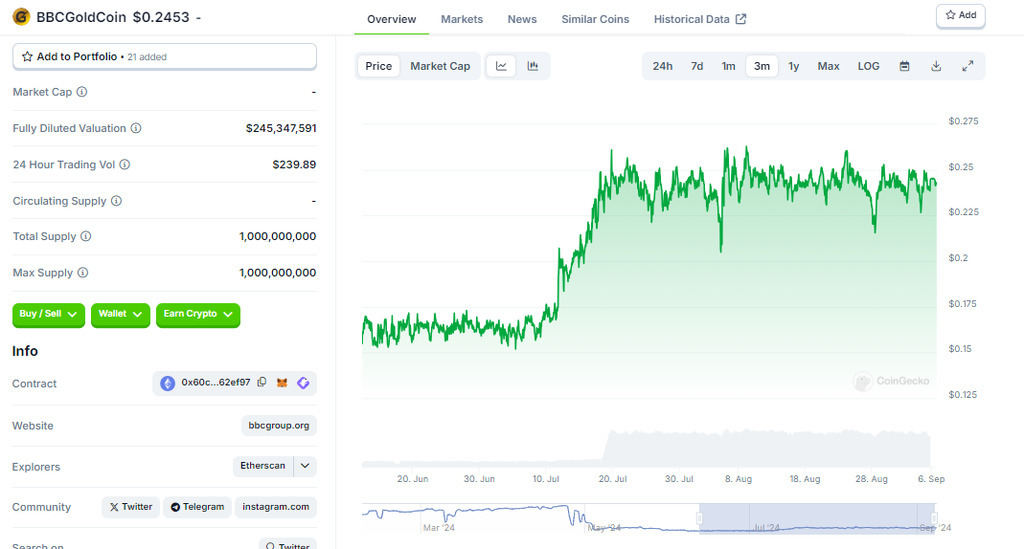The height and width of the screenshot is (549, 1024).
Task: Switch to line chart view icon
Action: coord(501,66)
